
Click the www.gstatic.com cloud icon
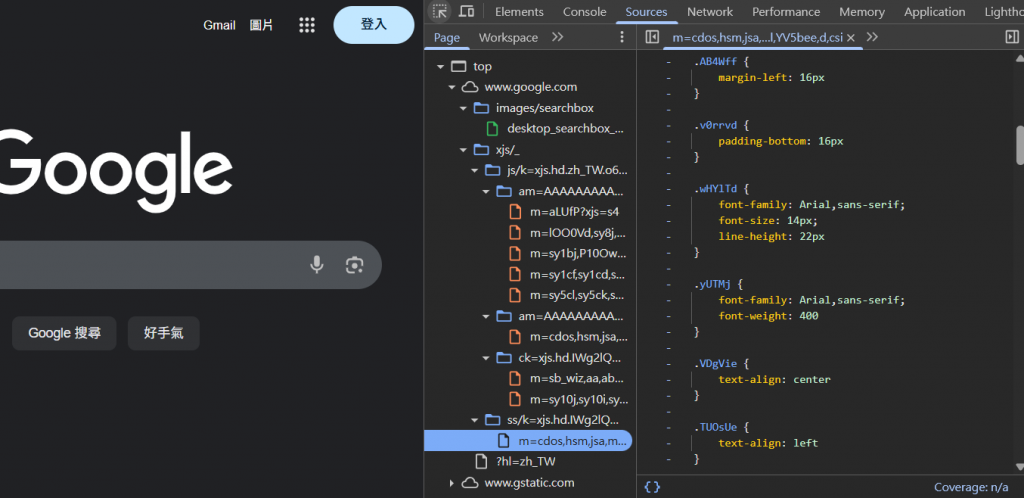coord(470,483)
